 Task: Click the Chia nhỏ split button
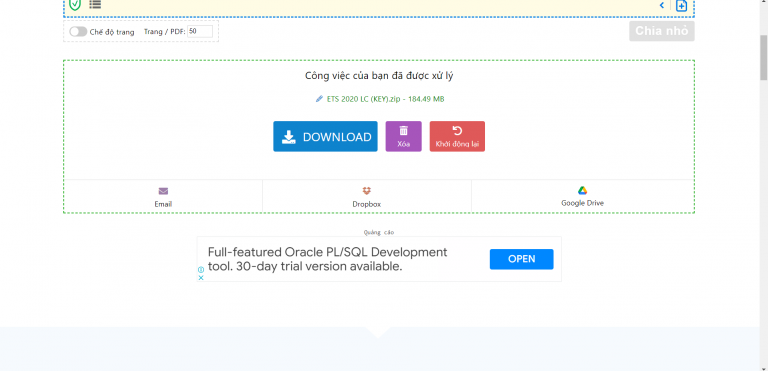(662, 31)
